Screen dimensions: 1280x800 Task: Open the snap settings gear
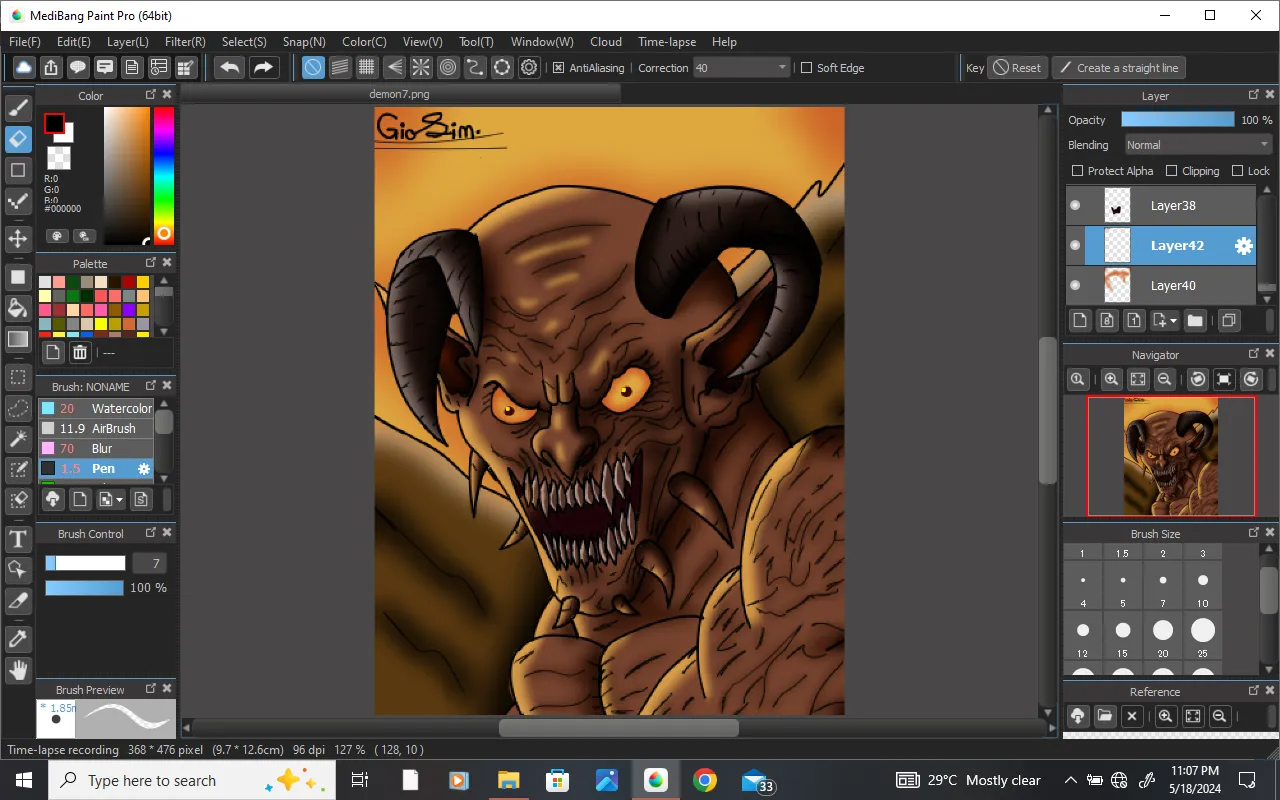[x=529, y=67]
